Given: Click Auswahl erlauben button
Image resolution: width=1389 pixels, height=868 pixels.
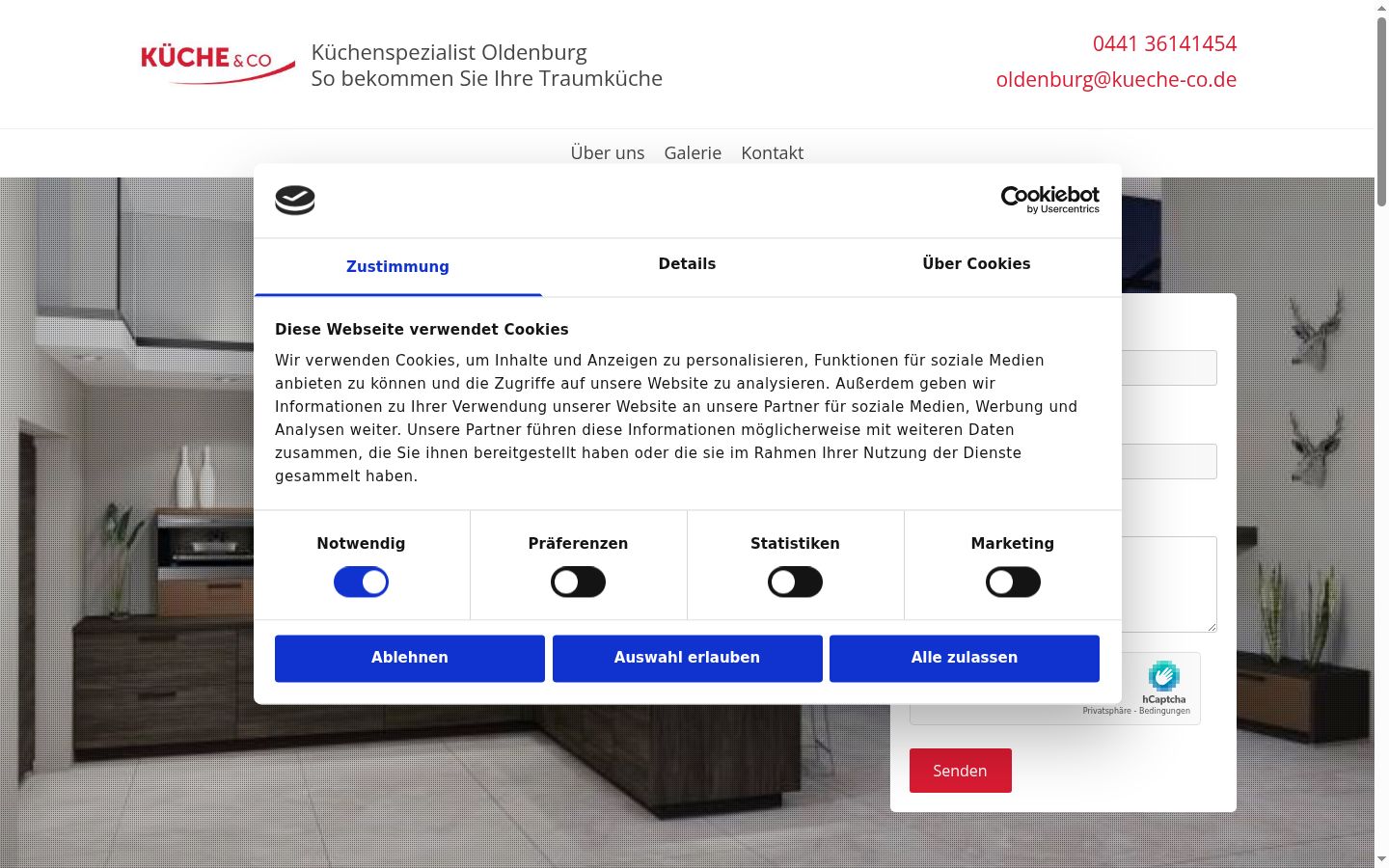Looking at the screenshot, I should [x=688, y=658].
